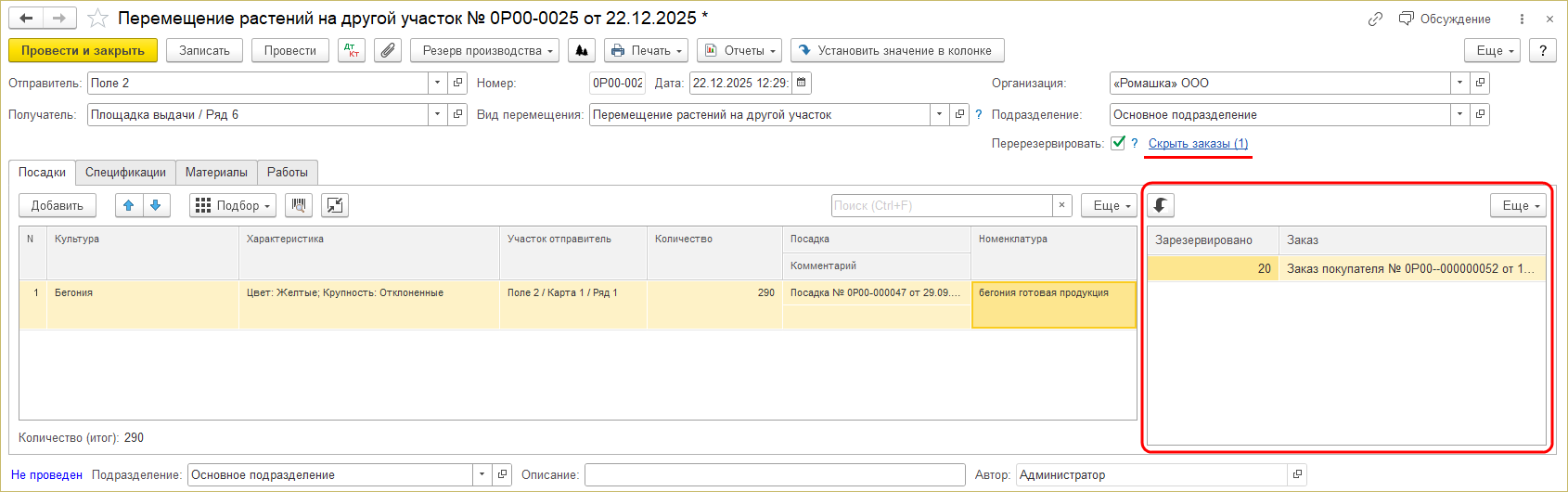Image resolution: width=1568 pixels, height=492 pixels.
Task: Move row down with blue arrow
Action: pos(156,205)
